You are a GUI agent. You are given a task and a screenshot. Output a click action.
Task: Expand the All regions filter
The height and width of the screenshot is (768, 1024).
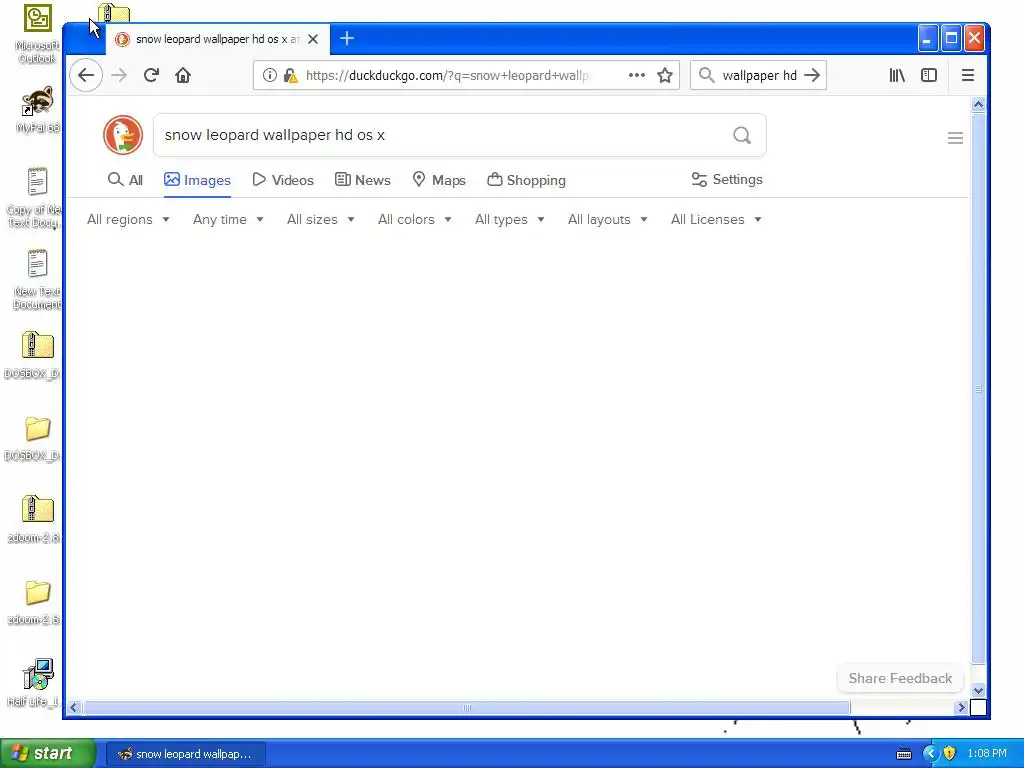(128, 219)
